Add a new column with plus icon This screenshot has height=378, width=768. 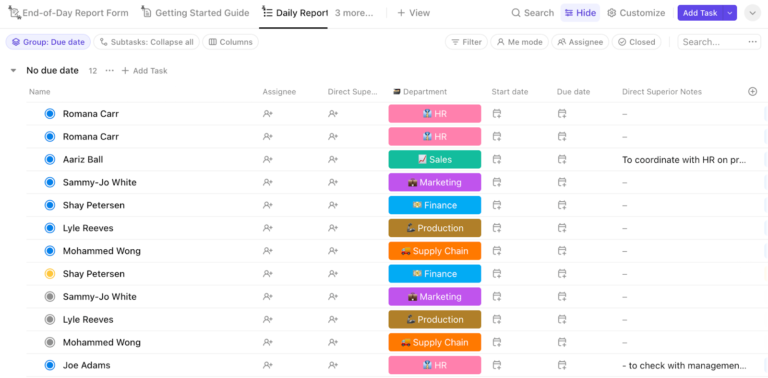click(753, 92)
